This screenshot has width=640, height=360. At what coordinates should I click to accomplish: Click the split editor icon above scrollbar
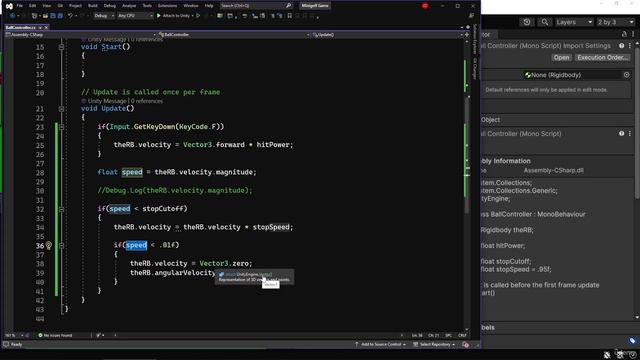(467, 35)
